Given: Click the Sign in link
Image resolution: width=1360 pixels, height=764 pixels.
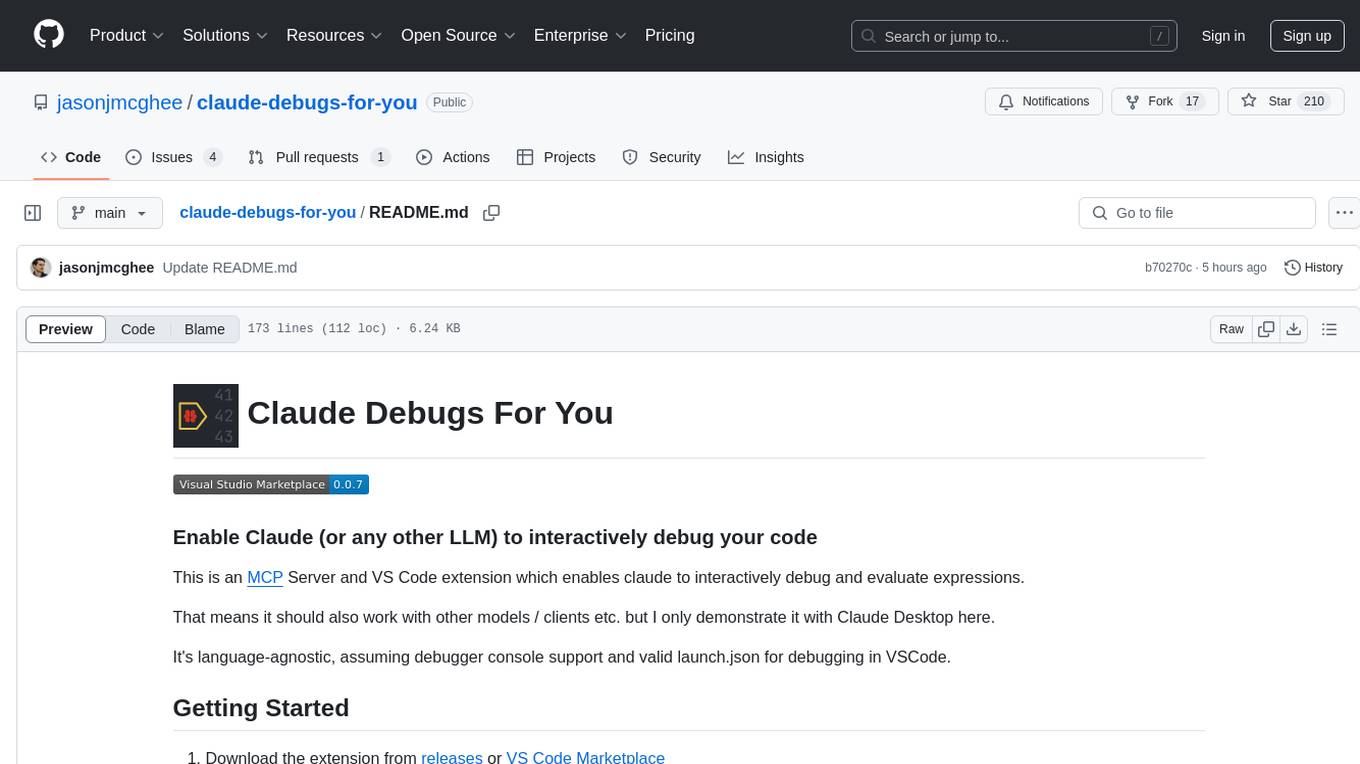Looking at the screenshot, I should click(1223, 36).
